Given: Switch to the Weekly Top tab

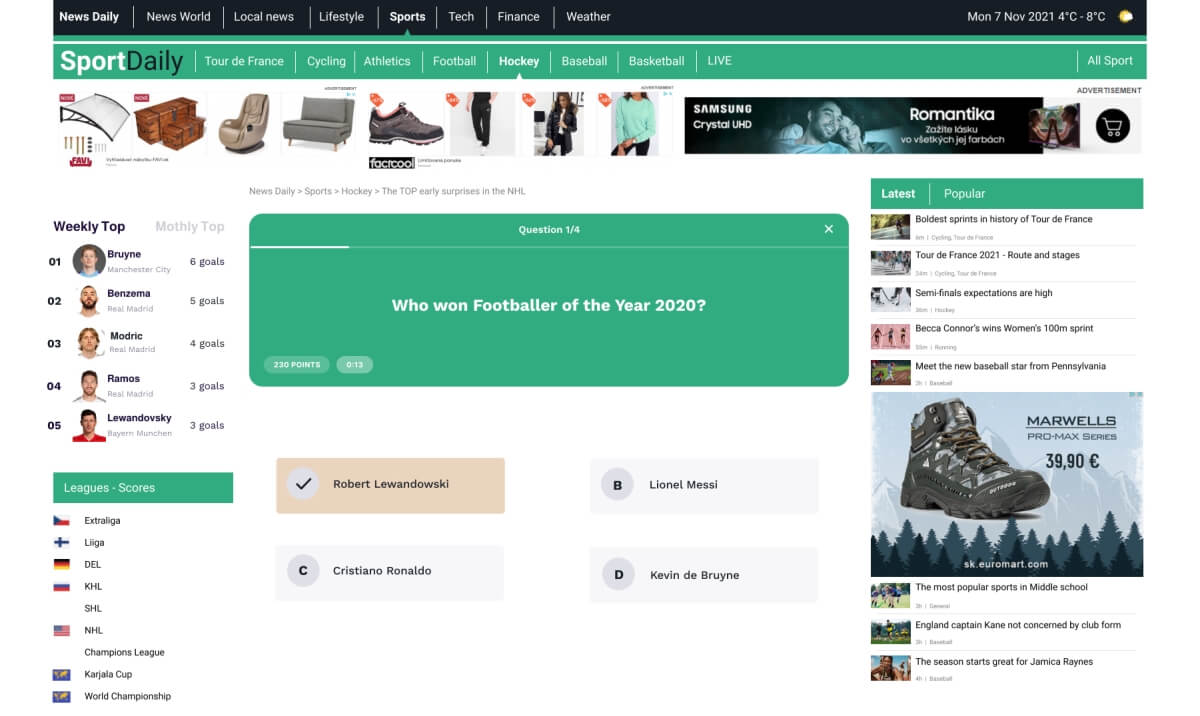Looking at the screenshot, I should click(89, 226).
